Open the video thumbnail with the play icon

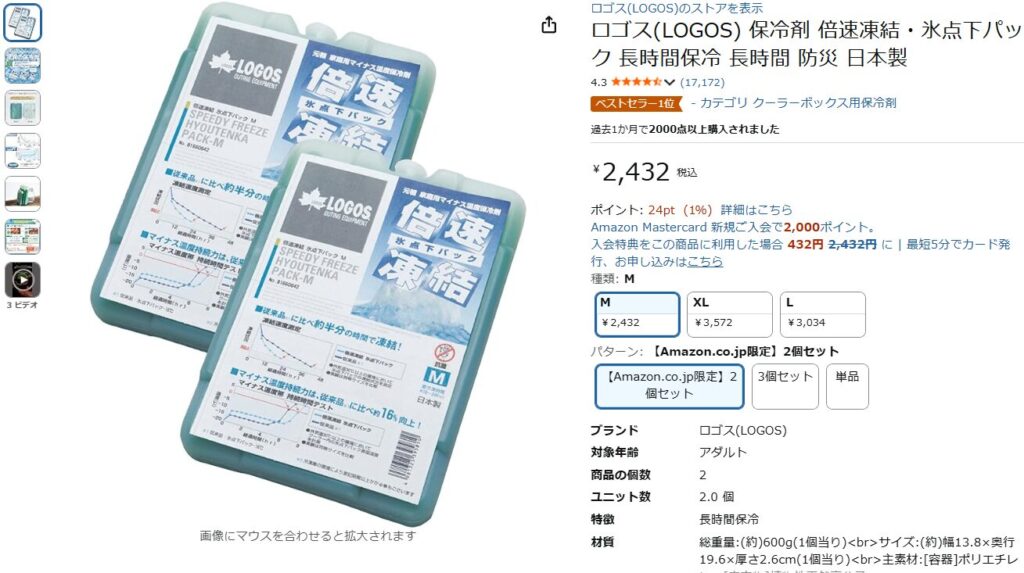23,280
